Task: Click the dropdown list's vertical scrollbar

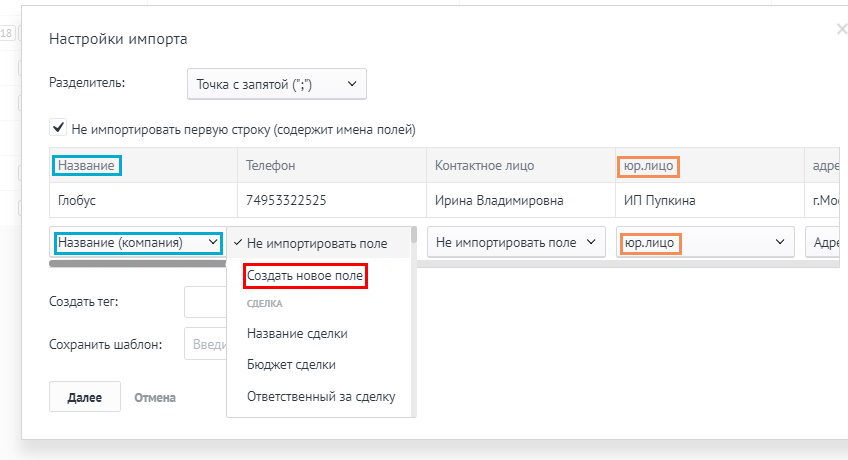Action: (414, 300)
